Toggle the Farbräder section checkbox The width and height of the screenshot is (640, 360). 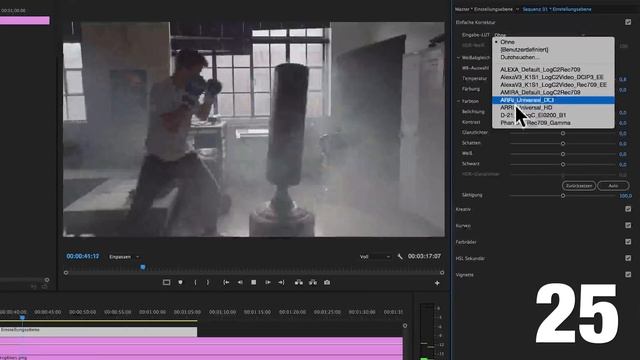point(628,242)
